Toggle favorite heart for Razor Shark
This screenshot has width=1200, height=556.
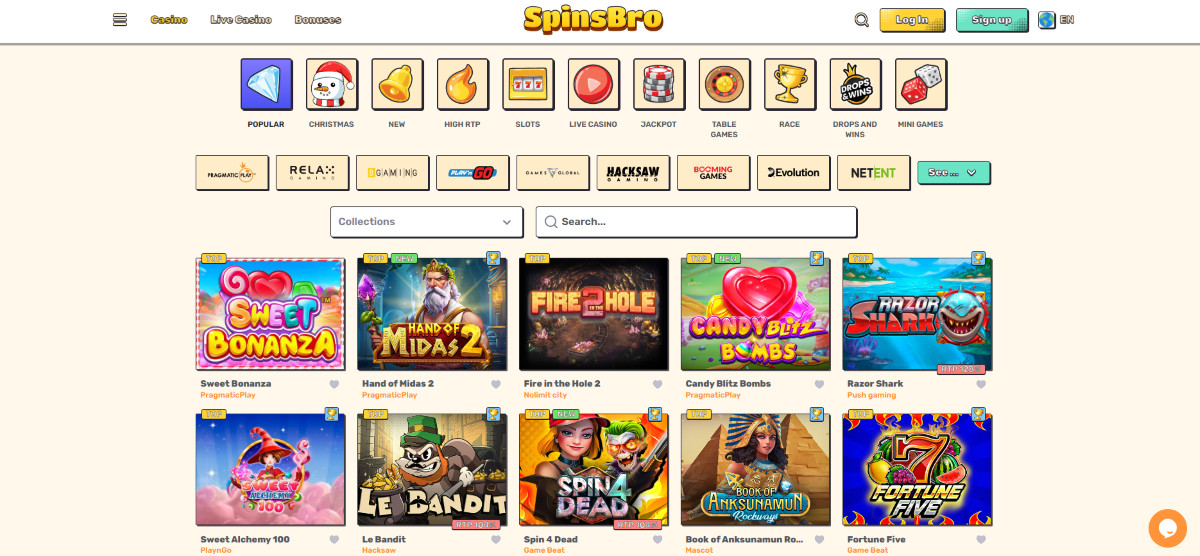[981, 385]
